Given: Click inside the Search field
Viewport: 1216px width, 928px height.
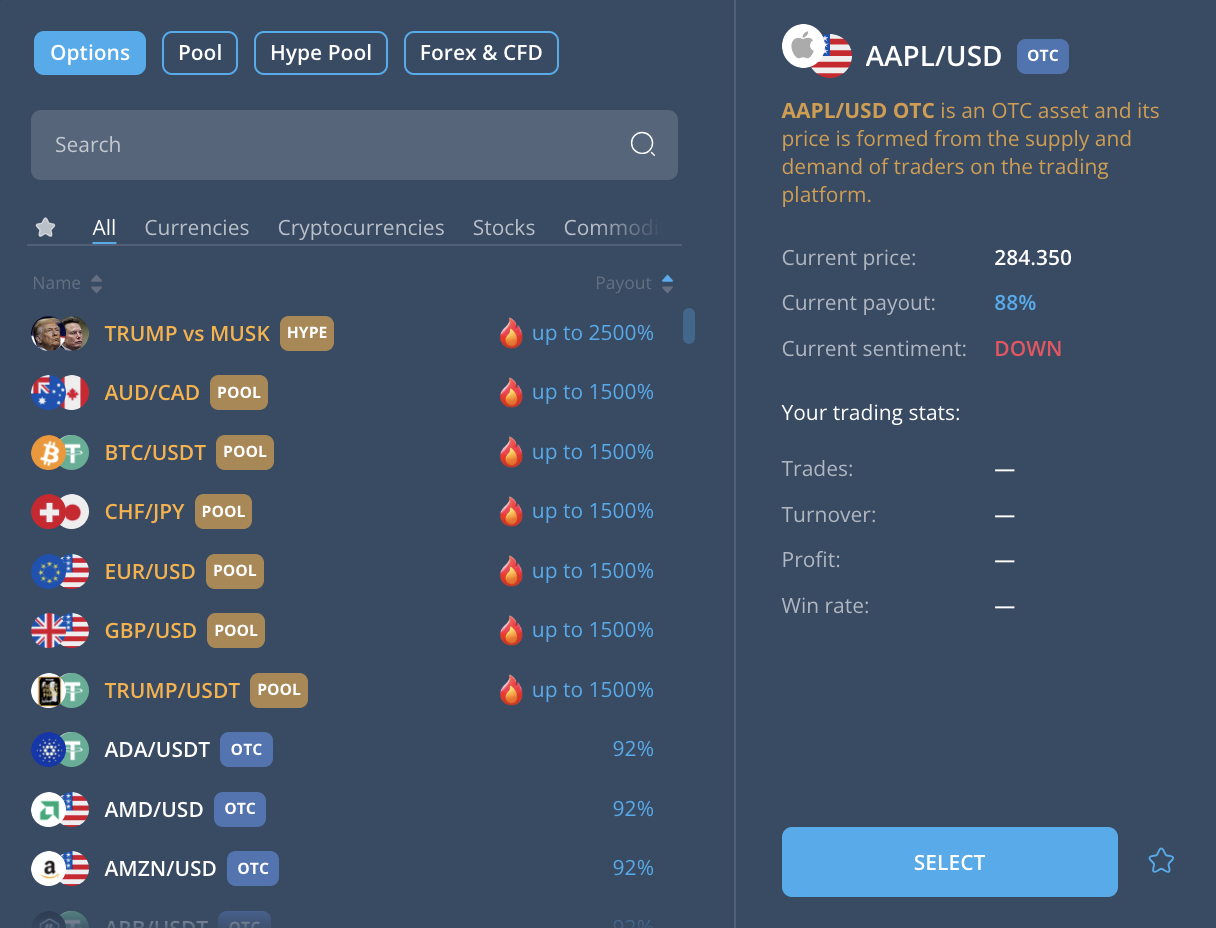Looking at the screenshot, I should pyautogui.click(x=300, y=144).
